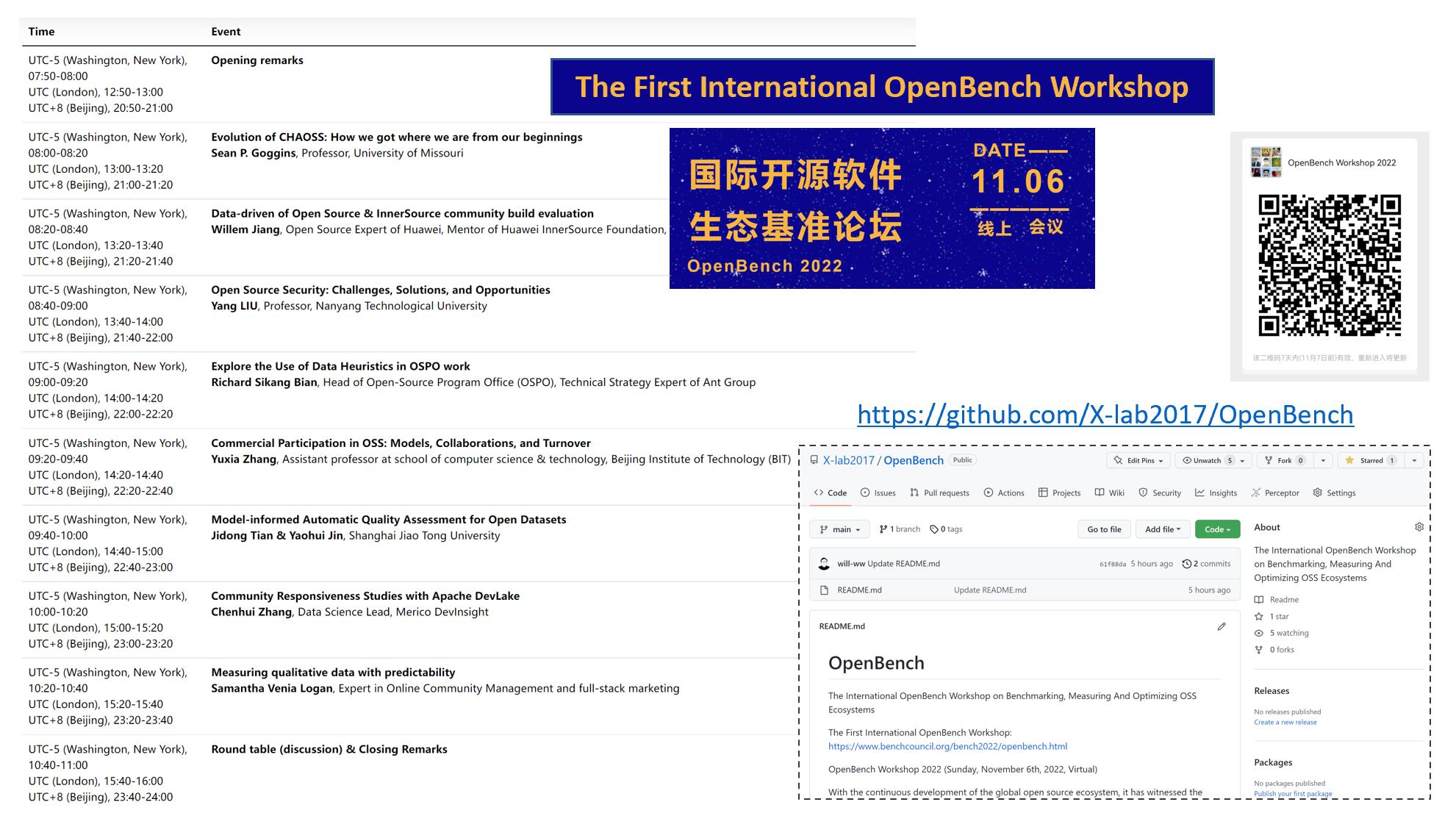The height and width of the screenshot is (827, 1456).
Task: Open the Security tab
Action: [1160, 493]
